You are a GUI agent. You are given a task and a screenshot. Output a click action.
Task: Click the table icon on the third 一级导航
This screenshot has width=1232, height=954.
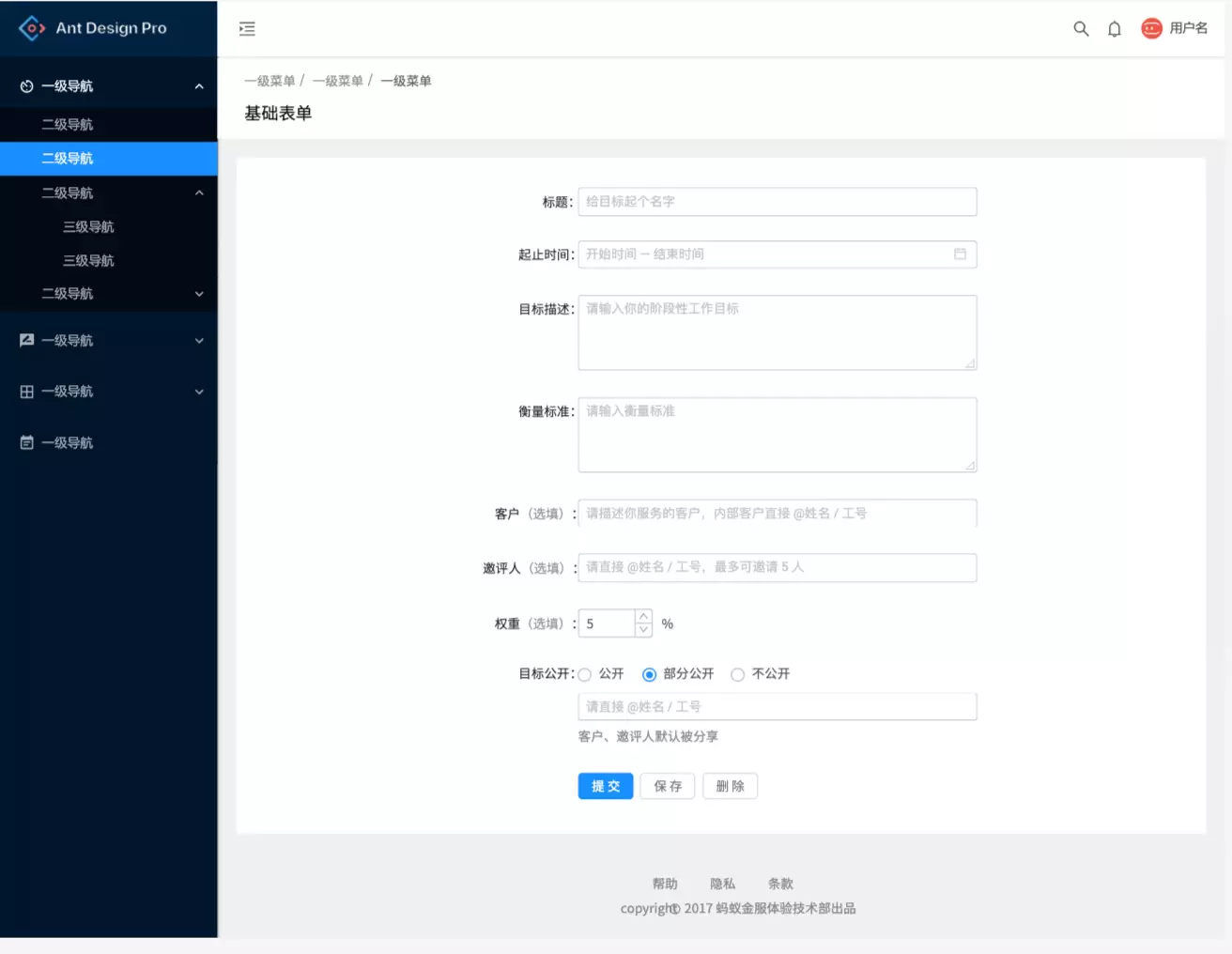coord(26,392)
